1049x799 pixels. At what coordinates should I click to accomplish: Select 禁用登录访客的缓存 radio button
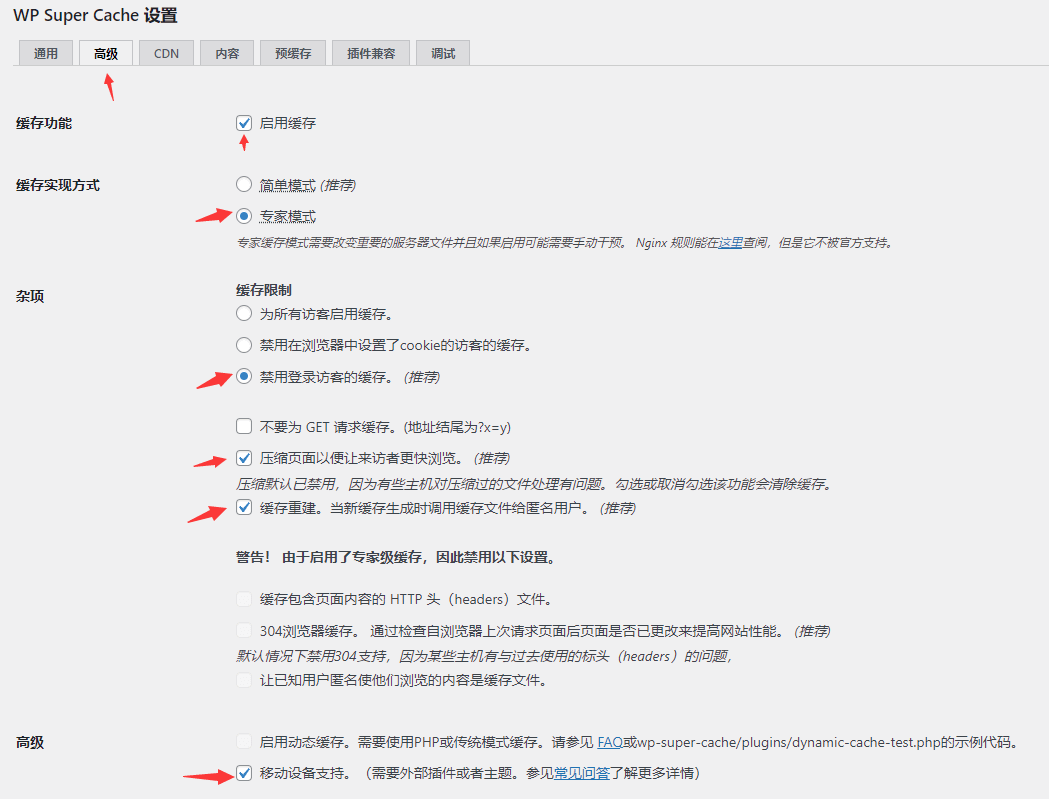[x=244, y=376]
